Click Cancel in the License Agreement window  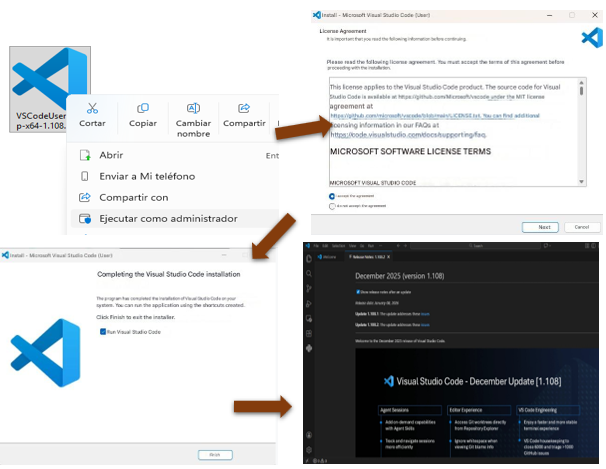click(582, 227)
